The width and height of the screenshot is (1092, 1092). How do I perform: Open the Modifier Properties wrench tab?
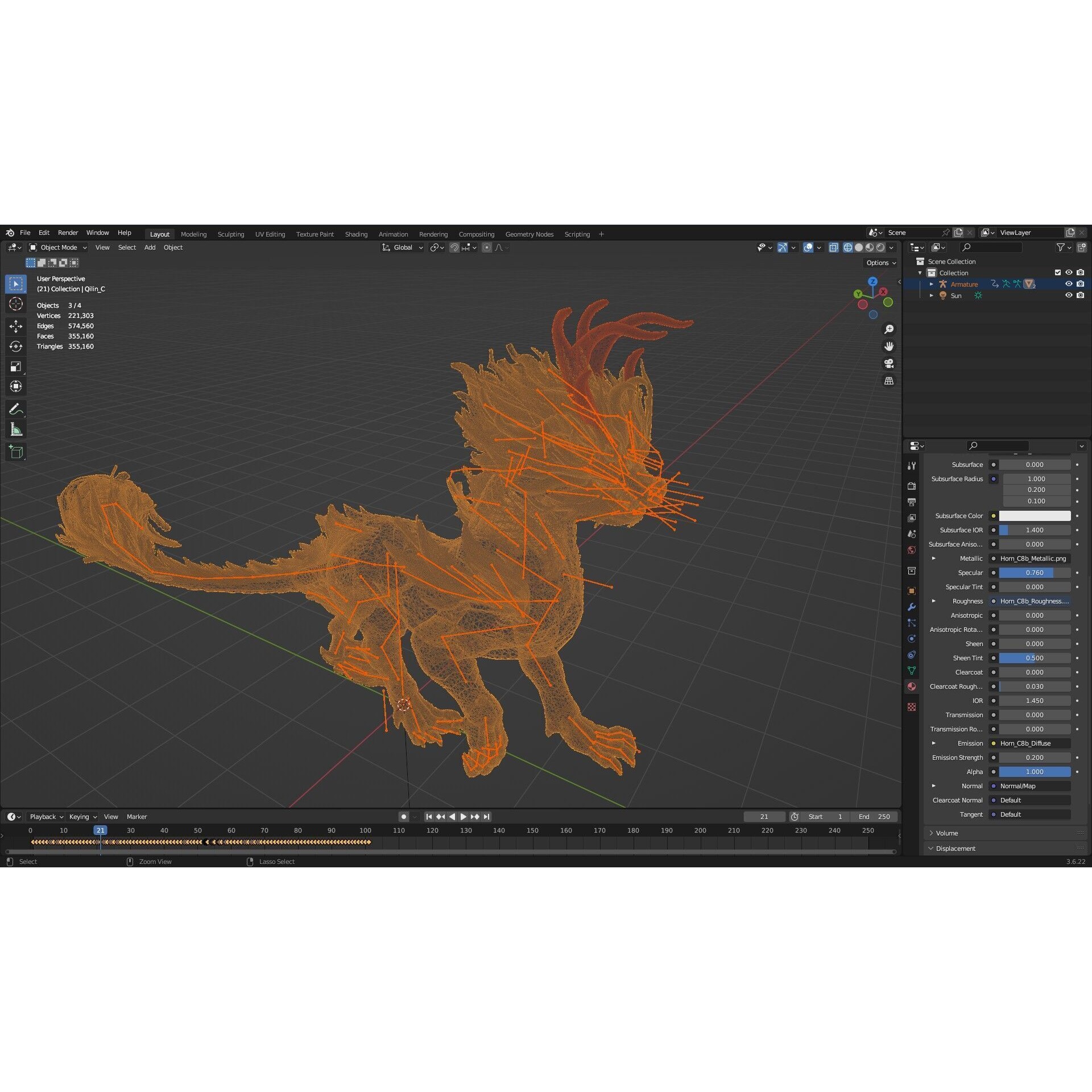[x=912, y=607]
